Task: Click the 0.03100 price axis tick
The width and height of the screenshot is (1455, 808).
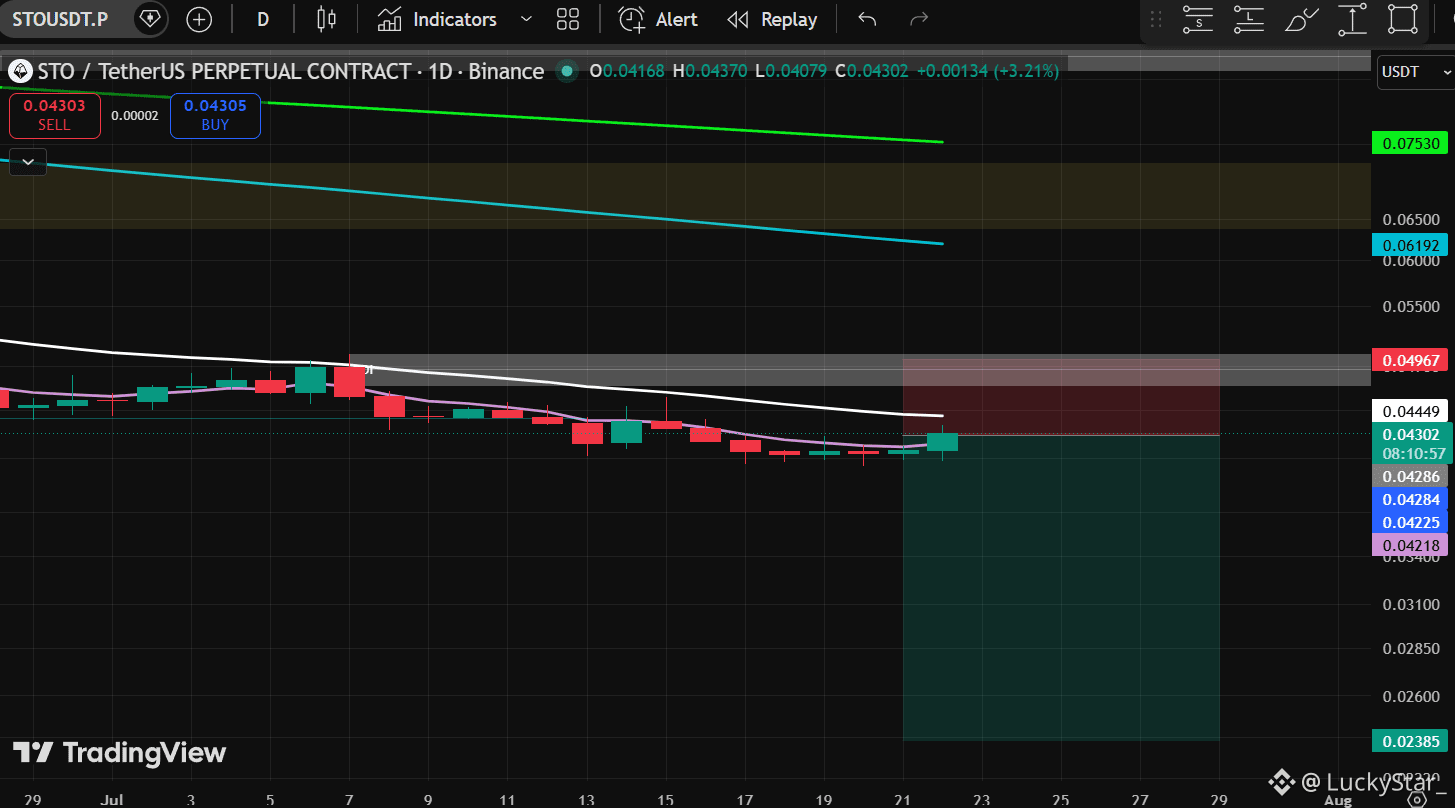Action: point(1411,604)
